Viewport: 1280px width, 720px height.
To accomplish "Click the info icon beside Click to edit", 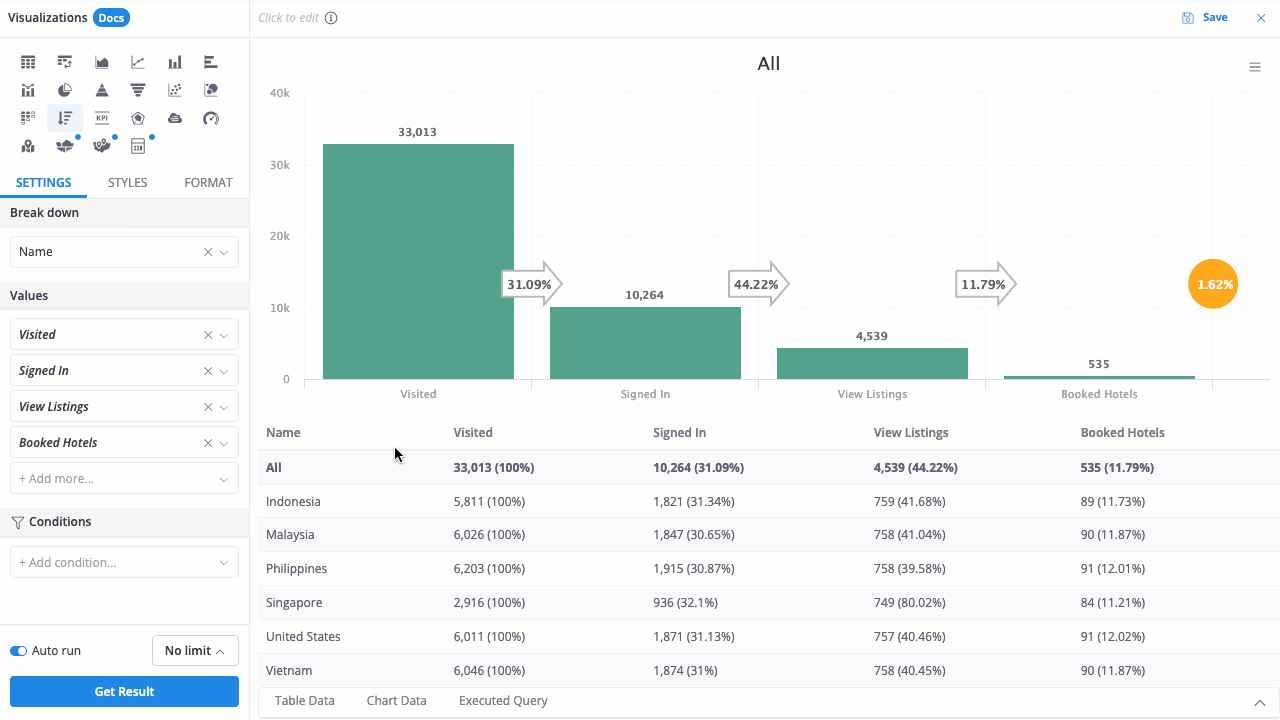I will (x=331, y=18).
